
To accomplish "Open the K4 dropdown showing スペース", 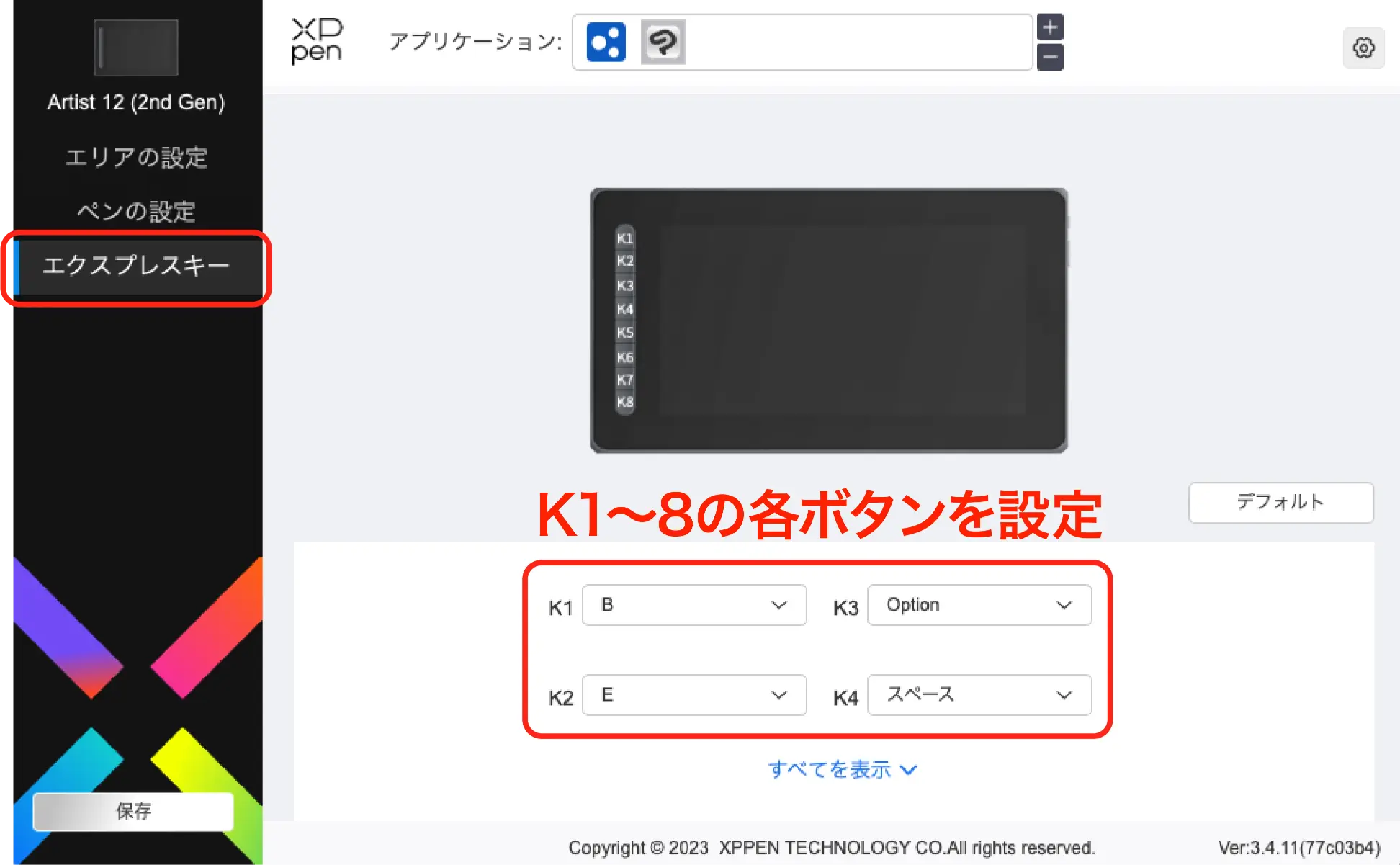I will pyautogui.click(x=979, y=695).
